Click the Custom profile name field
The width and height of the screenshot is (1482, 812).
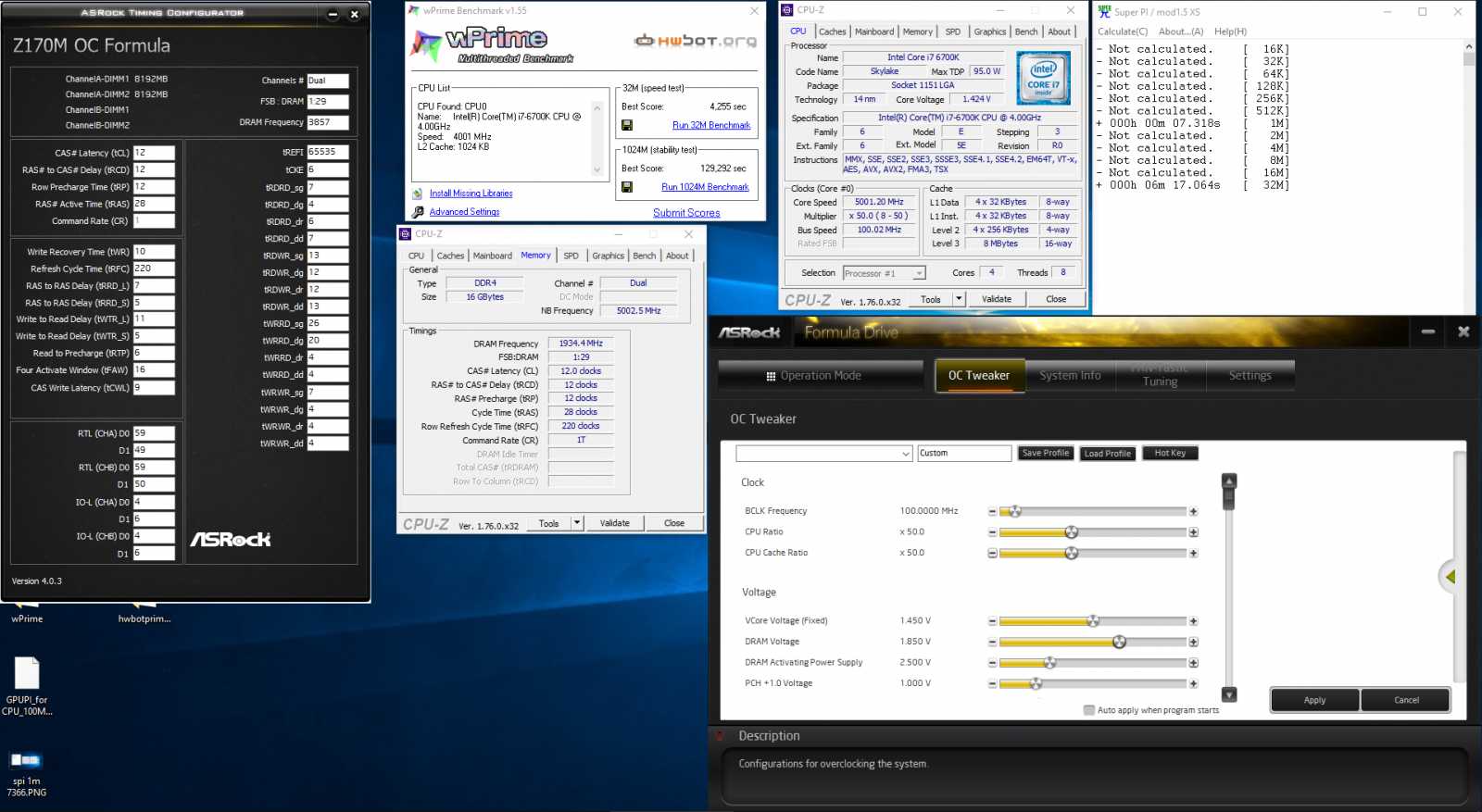click(x=964, y=454)
